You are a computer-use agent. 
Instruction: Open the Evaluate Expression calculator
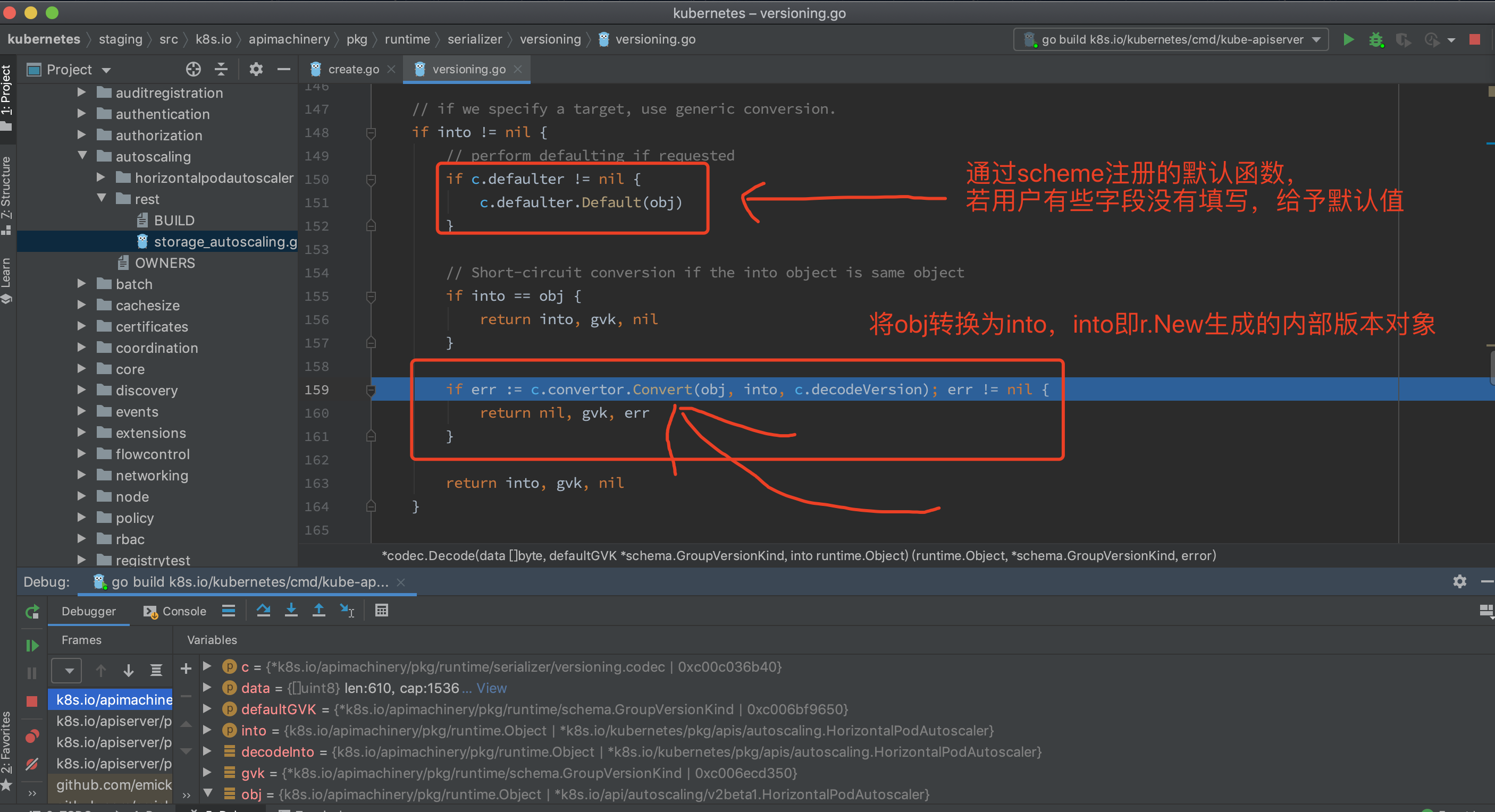point(381,610)
